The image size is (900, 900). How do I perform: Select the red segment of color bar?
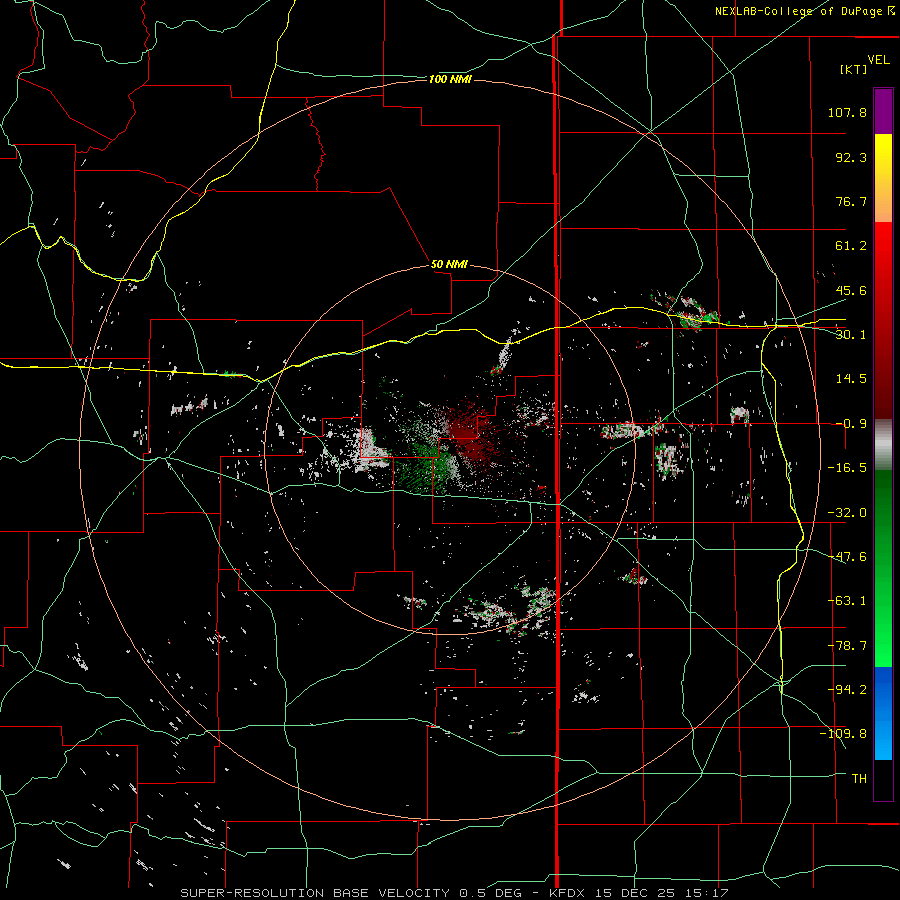tap(883, 320)
